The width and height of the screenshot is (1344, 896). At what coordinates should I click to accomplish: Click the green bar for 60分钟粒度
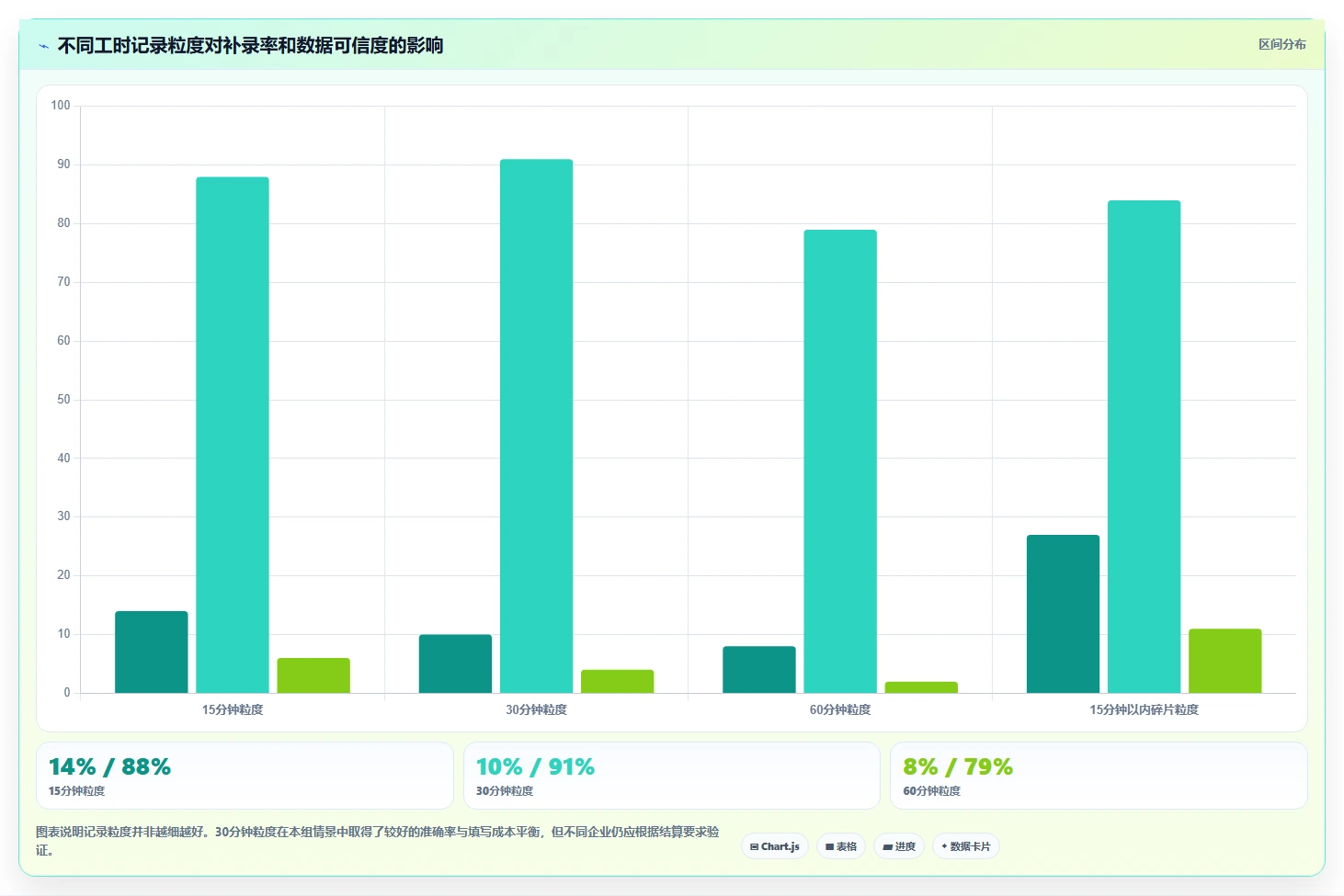coord(921,687)
